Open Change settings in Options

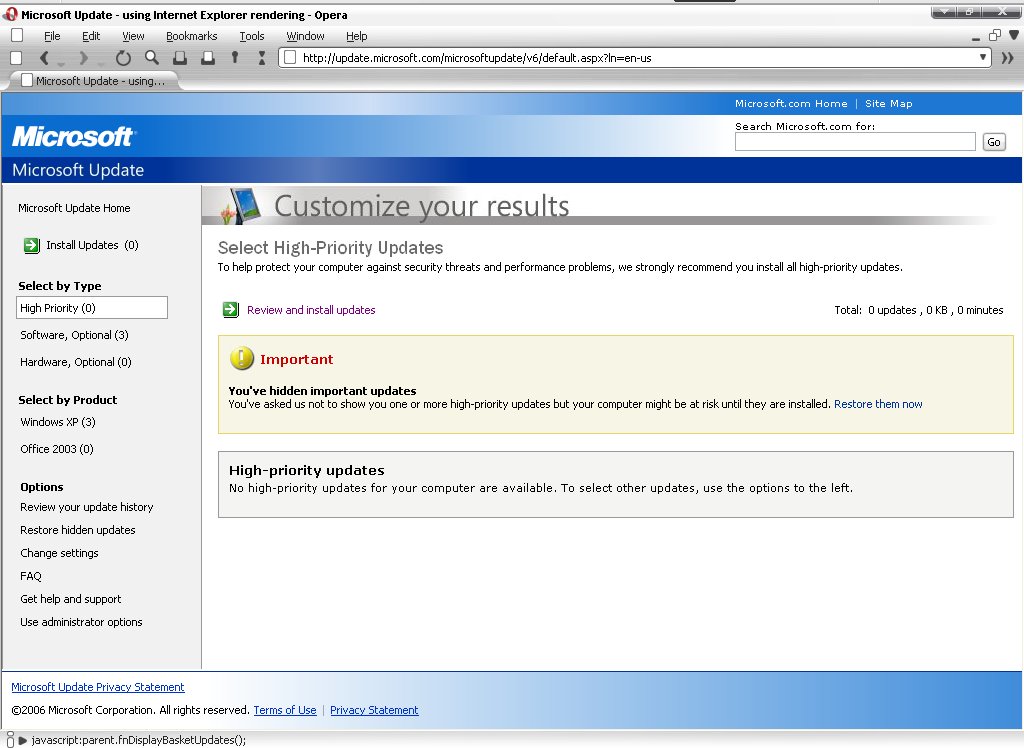59,553
